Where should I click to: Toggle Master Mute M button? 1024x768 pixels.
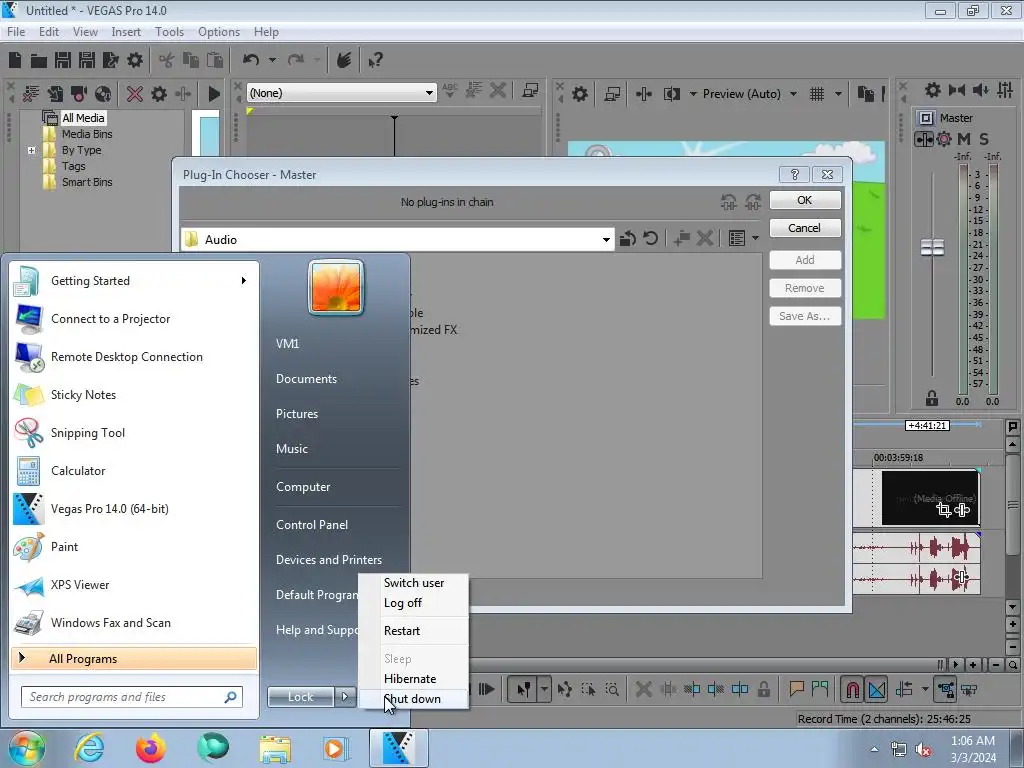tap(964, 139)
